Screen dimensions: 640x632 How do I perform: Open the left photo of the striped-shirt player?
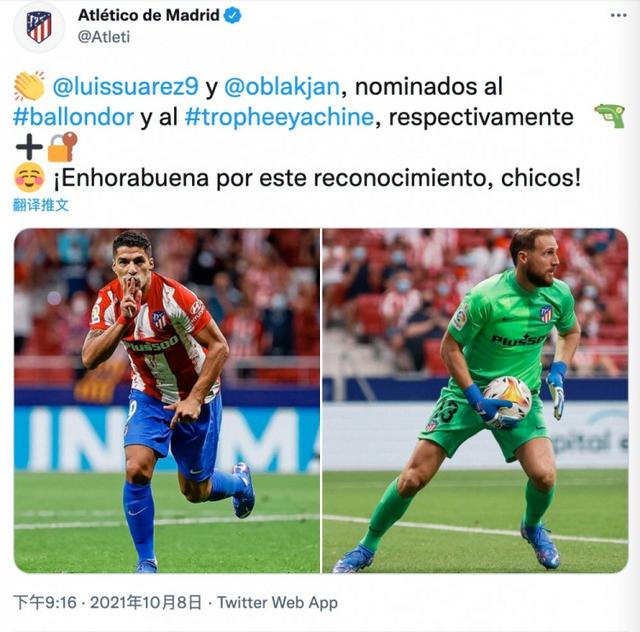[x=167, y=401]
